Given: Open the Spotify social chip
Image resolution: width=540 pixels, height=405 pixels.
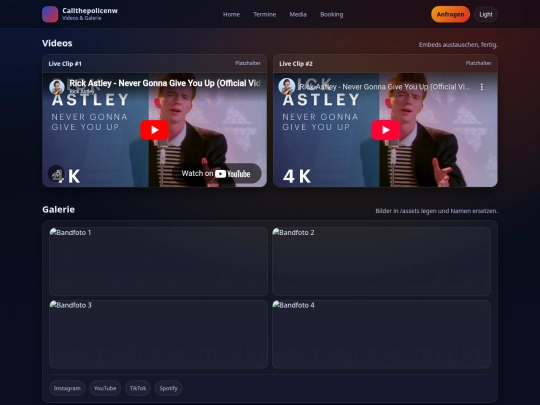Looking at the screenshot, I should click(168, 388).
